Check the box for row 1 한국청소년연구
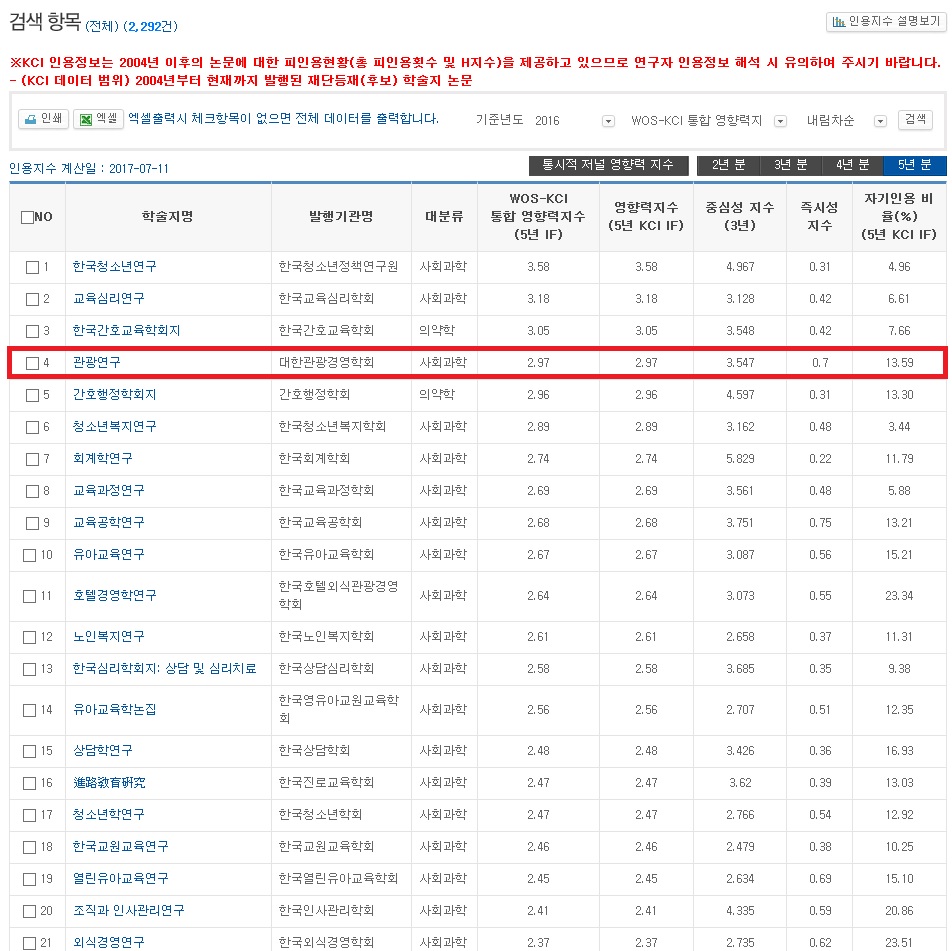 [32, 267]
